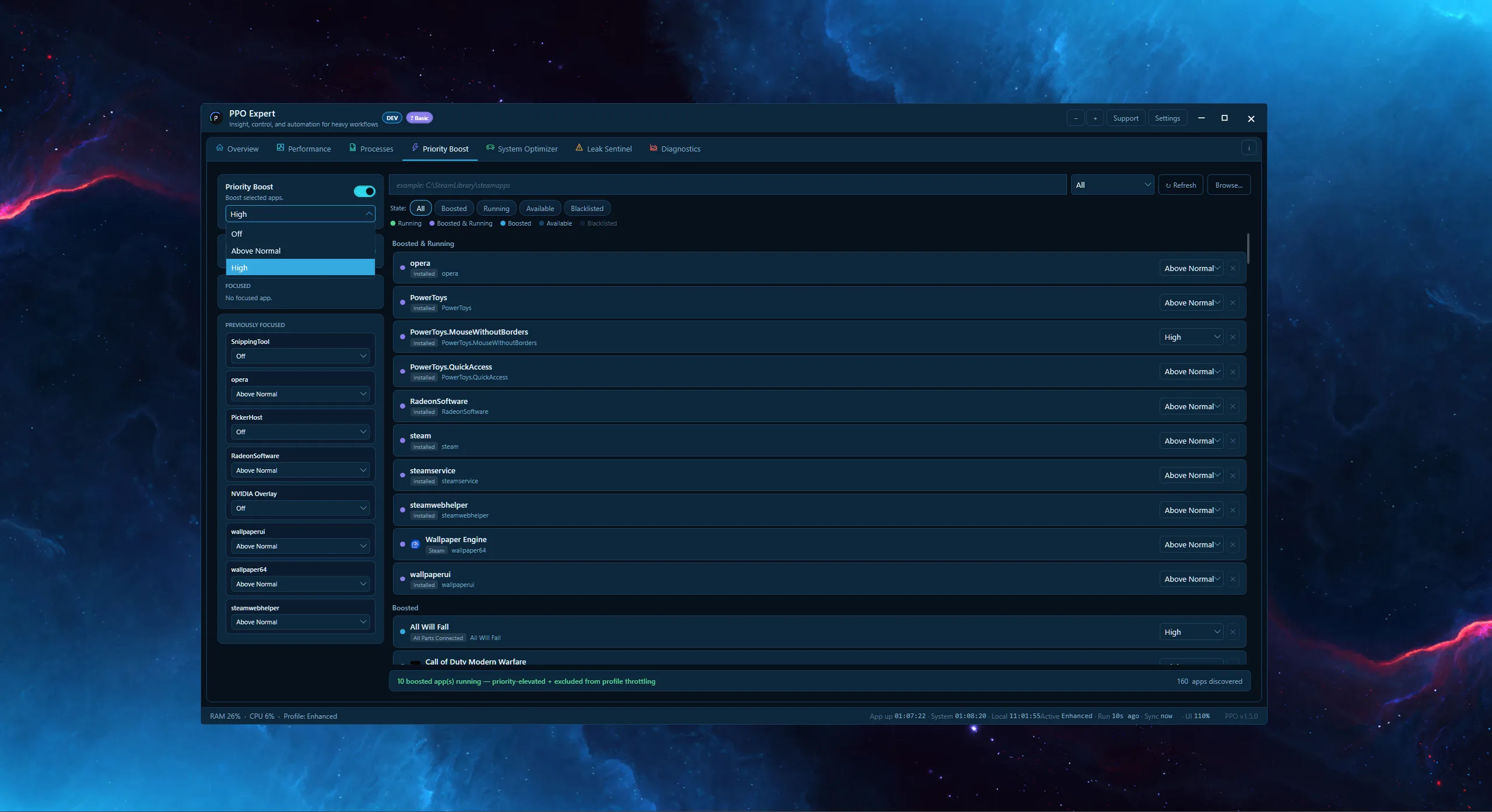Switch to the System Optimizer tab
The image size is (1492, 812).
click(522, 149)
